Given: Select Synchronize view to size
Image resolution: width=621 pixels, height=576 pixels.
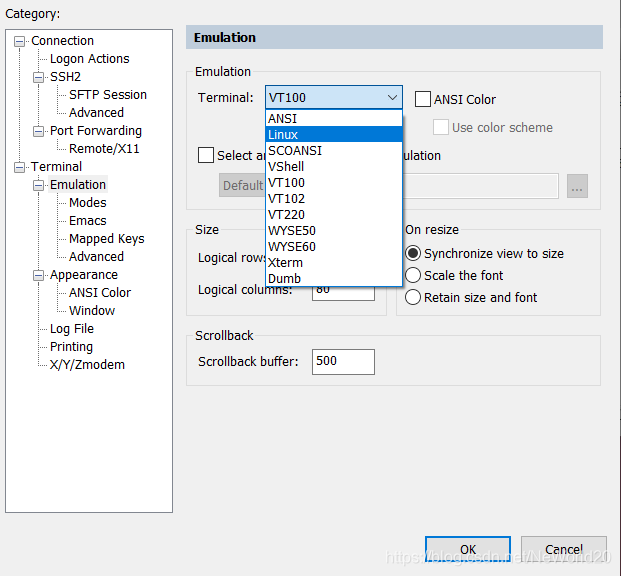Looking at the screenshot, I should [413, 253].
